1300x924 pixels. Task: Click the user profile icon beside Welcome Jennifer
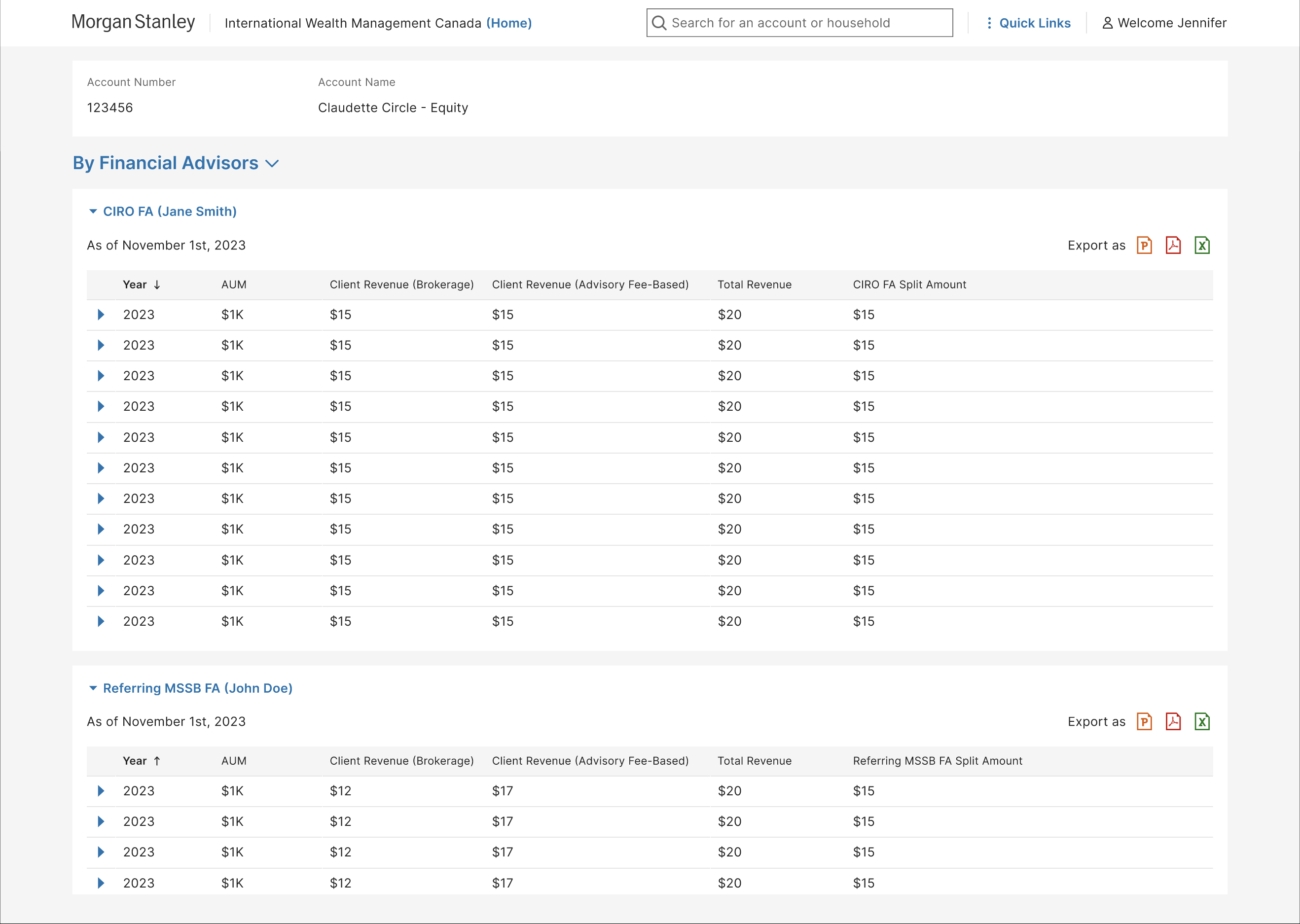[x=1107, y=23]
